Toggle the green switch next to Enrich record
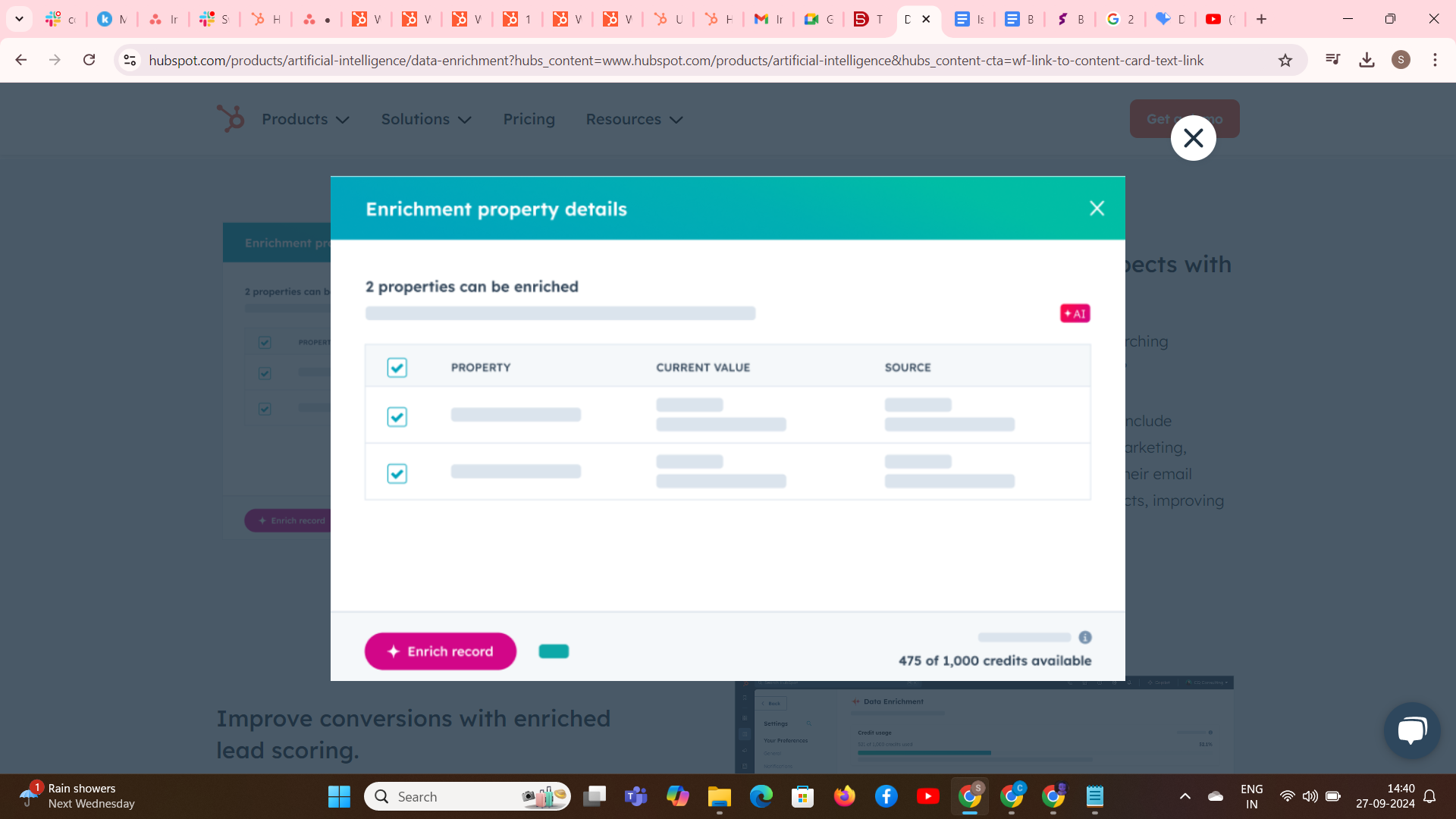 [x=553, y=651]
